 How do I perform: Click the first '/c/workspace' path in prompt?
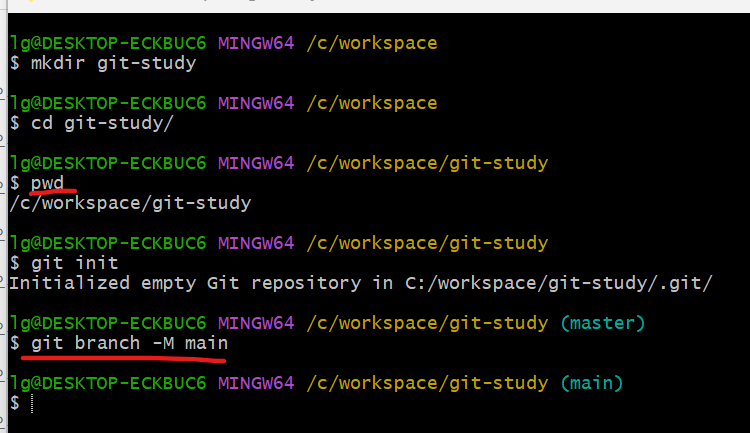372,44
